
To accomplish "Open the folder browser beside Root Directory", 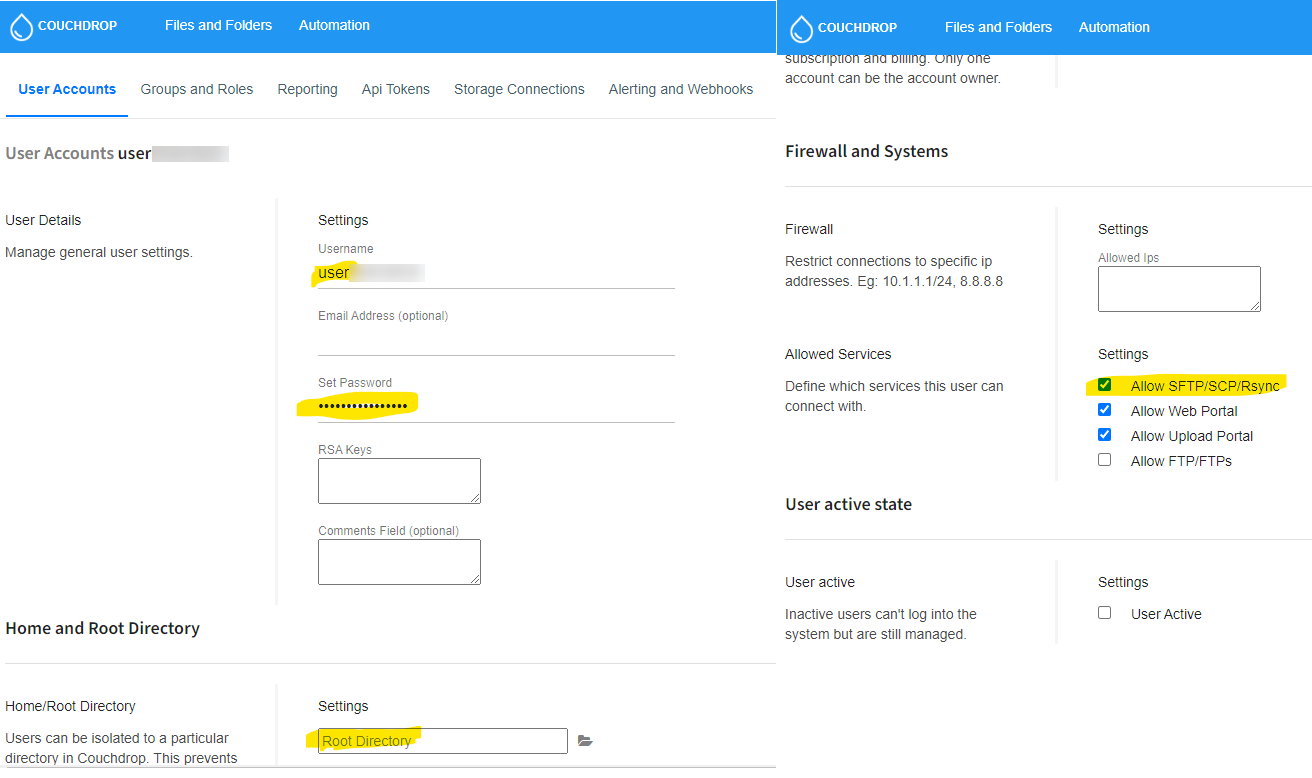I will coord(585,740).
